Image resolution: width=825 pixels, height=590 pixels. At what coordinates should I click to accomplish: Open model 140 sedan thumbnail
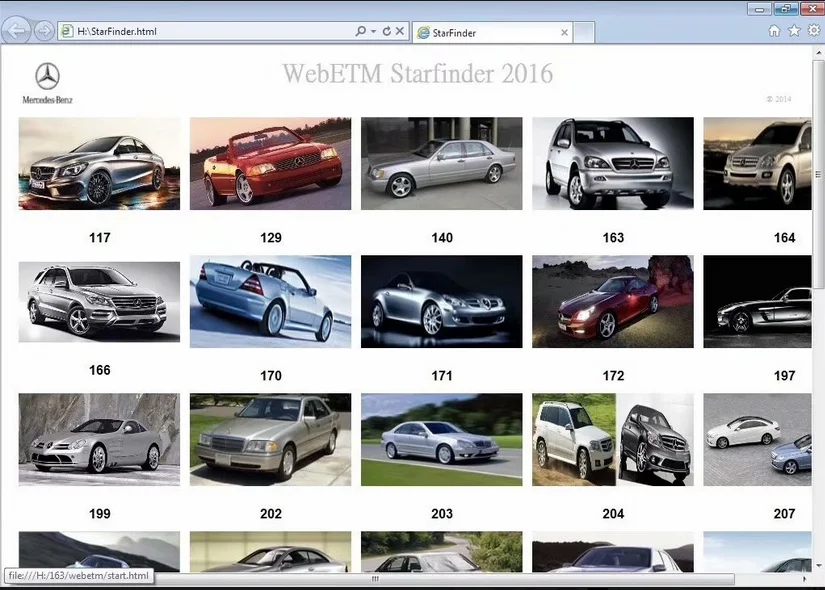[x=441, y=164]
